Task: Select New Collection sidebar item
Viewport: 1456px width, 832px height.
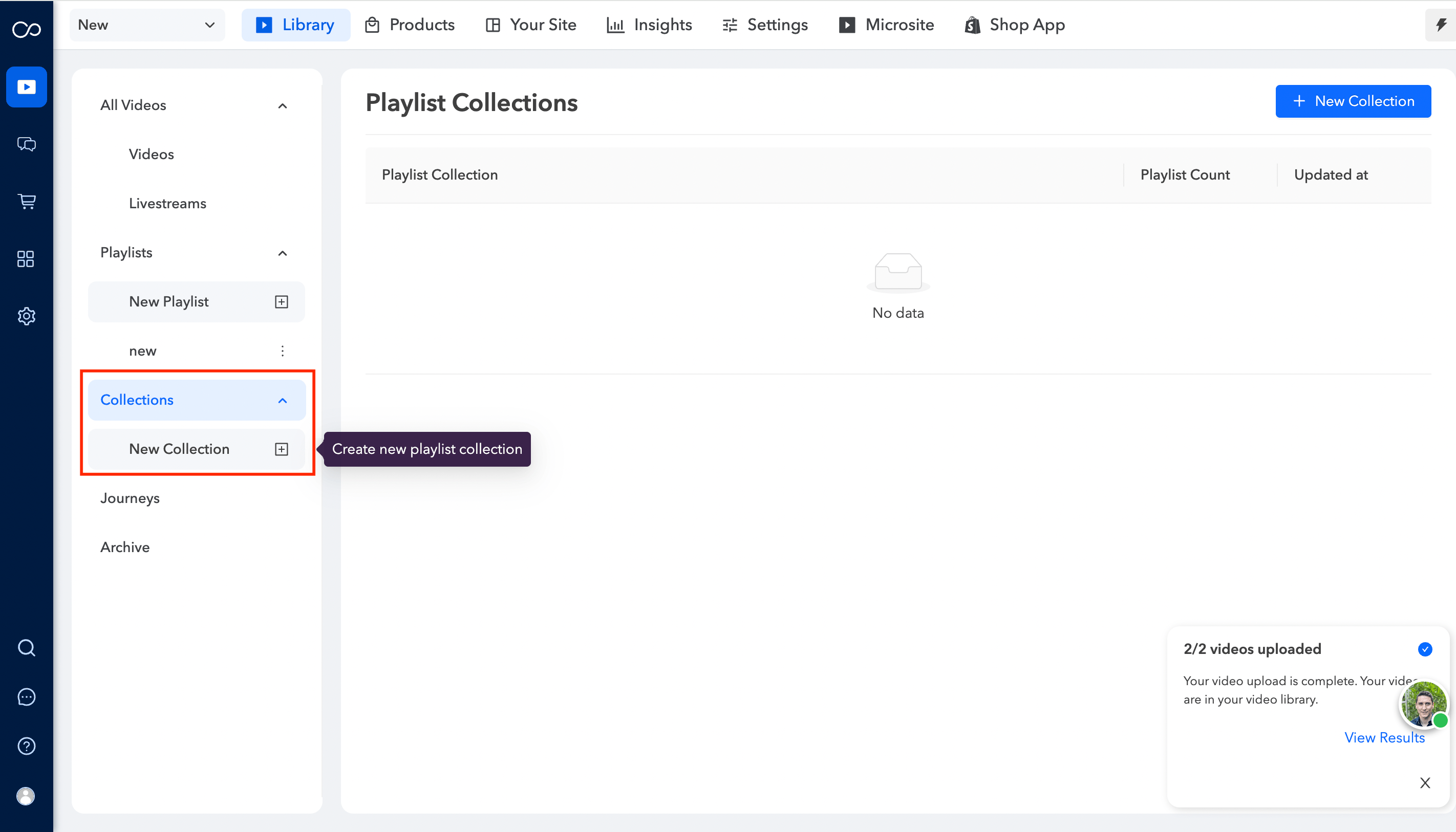Action: pos(196,449)
